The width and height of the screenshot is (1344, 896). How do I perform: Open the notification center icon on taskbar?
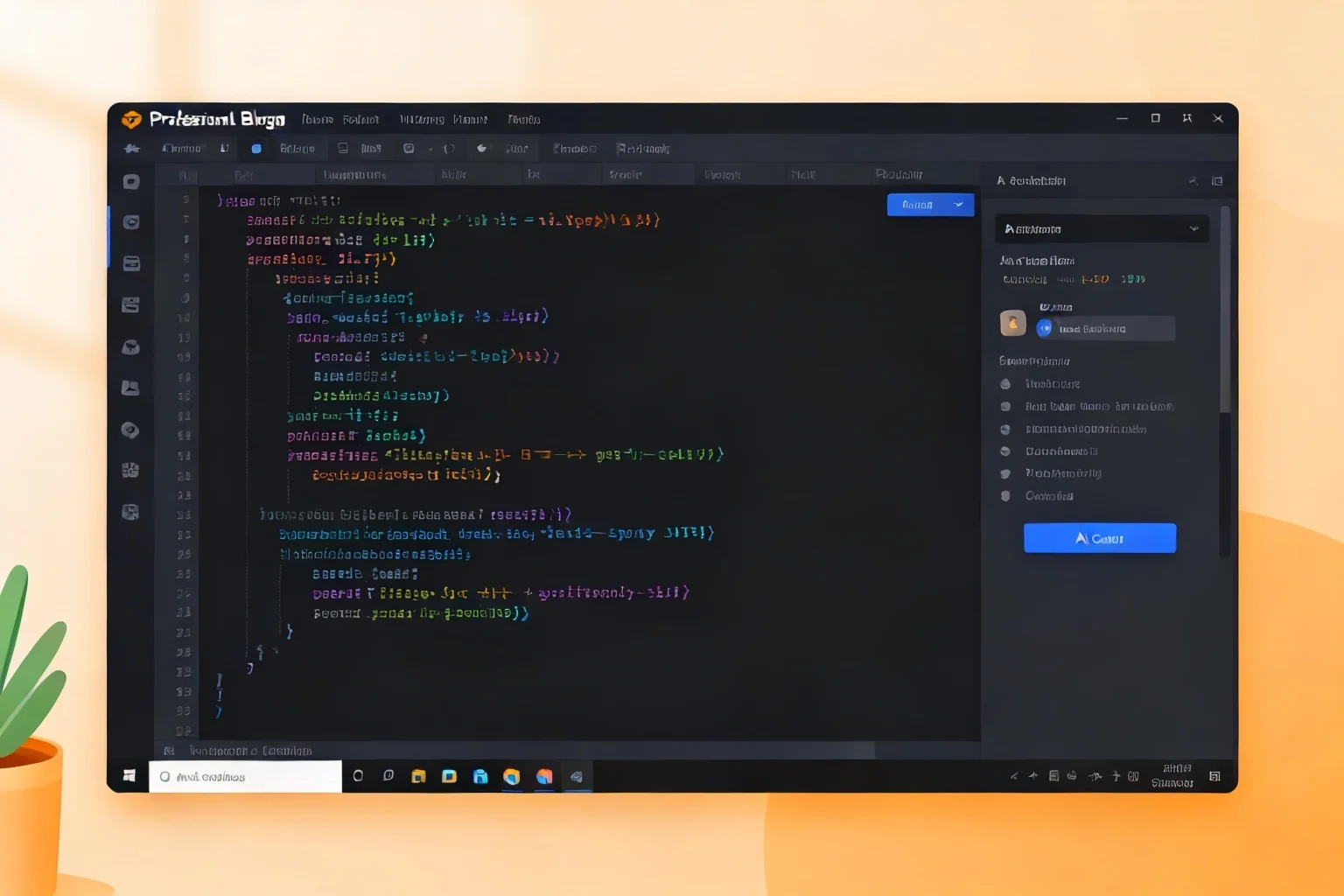(x=1215, y=776)
